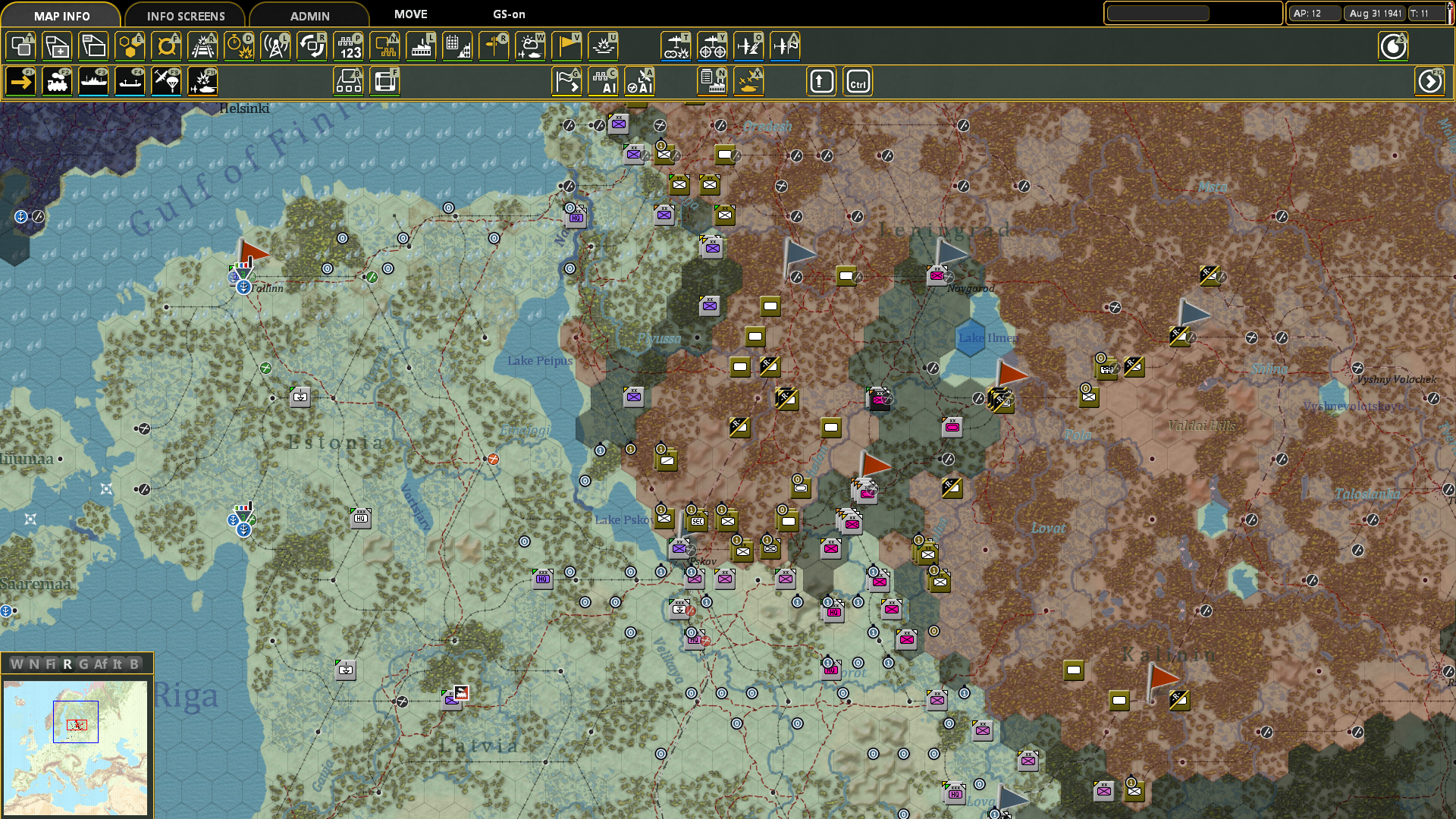The image size is (1456, 819).
Task: Toggle the factory locations map overlay
Action: click(421, 46)
